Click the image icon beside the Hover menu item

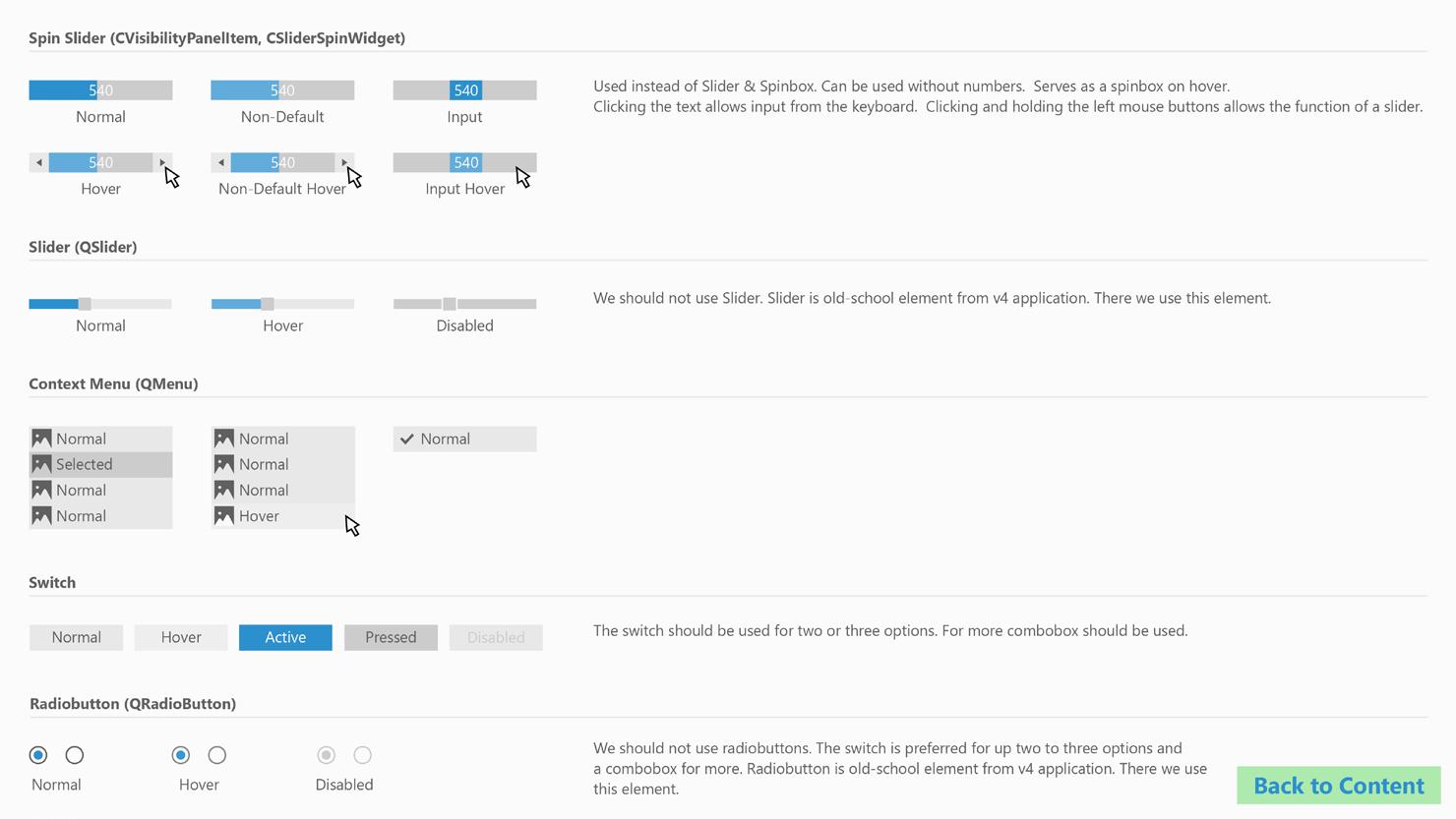coord(224,515)
